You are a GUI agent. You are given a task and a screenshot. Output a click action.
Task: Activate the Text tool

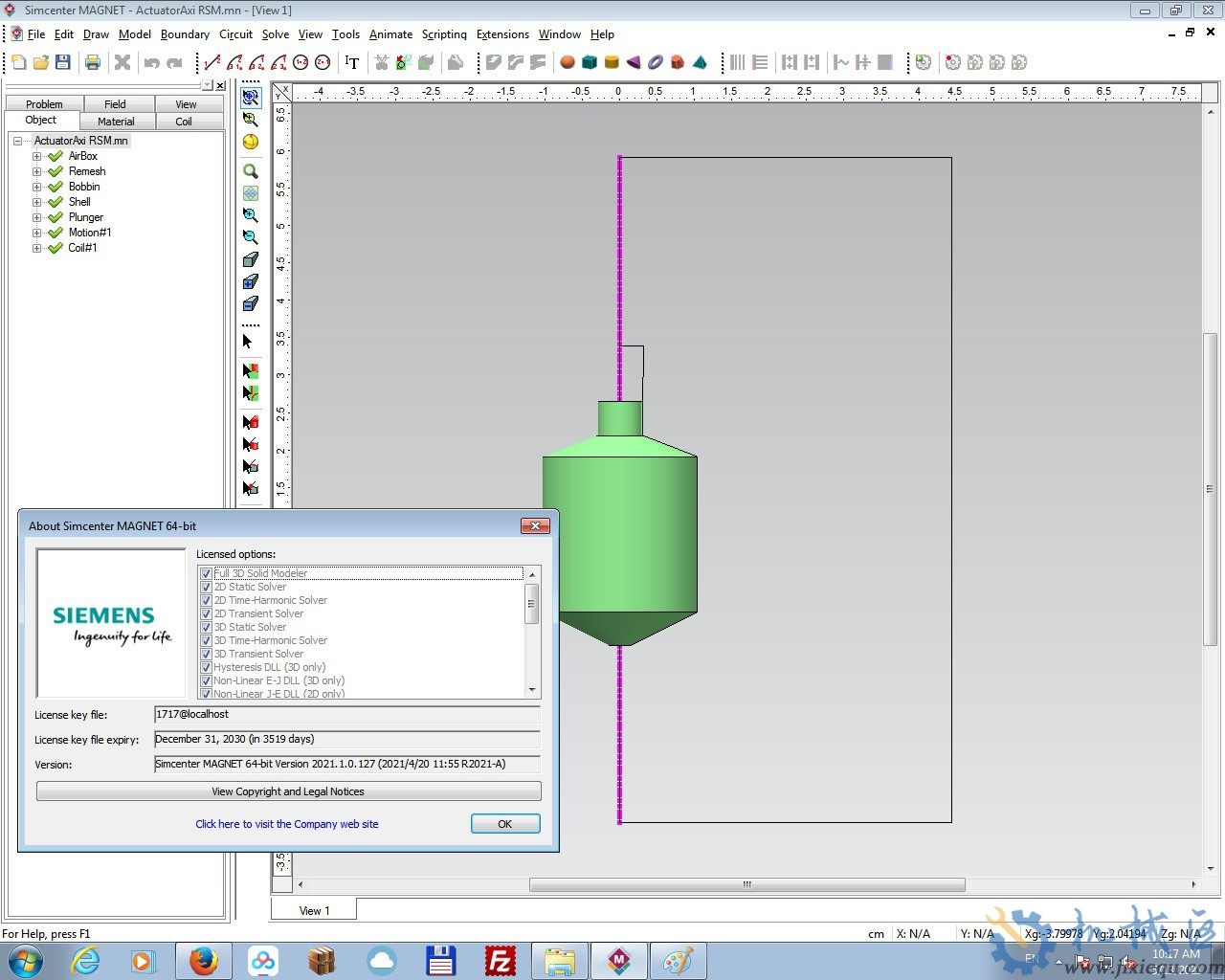tap(351, 62)
